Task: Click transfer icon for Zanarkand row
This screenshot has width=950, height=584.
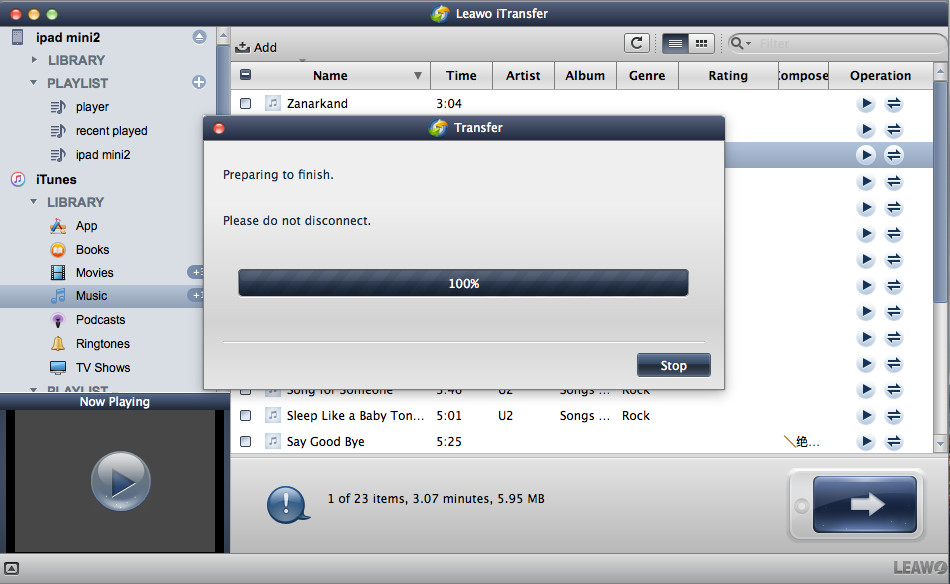Action: click(x=894, y=104)
